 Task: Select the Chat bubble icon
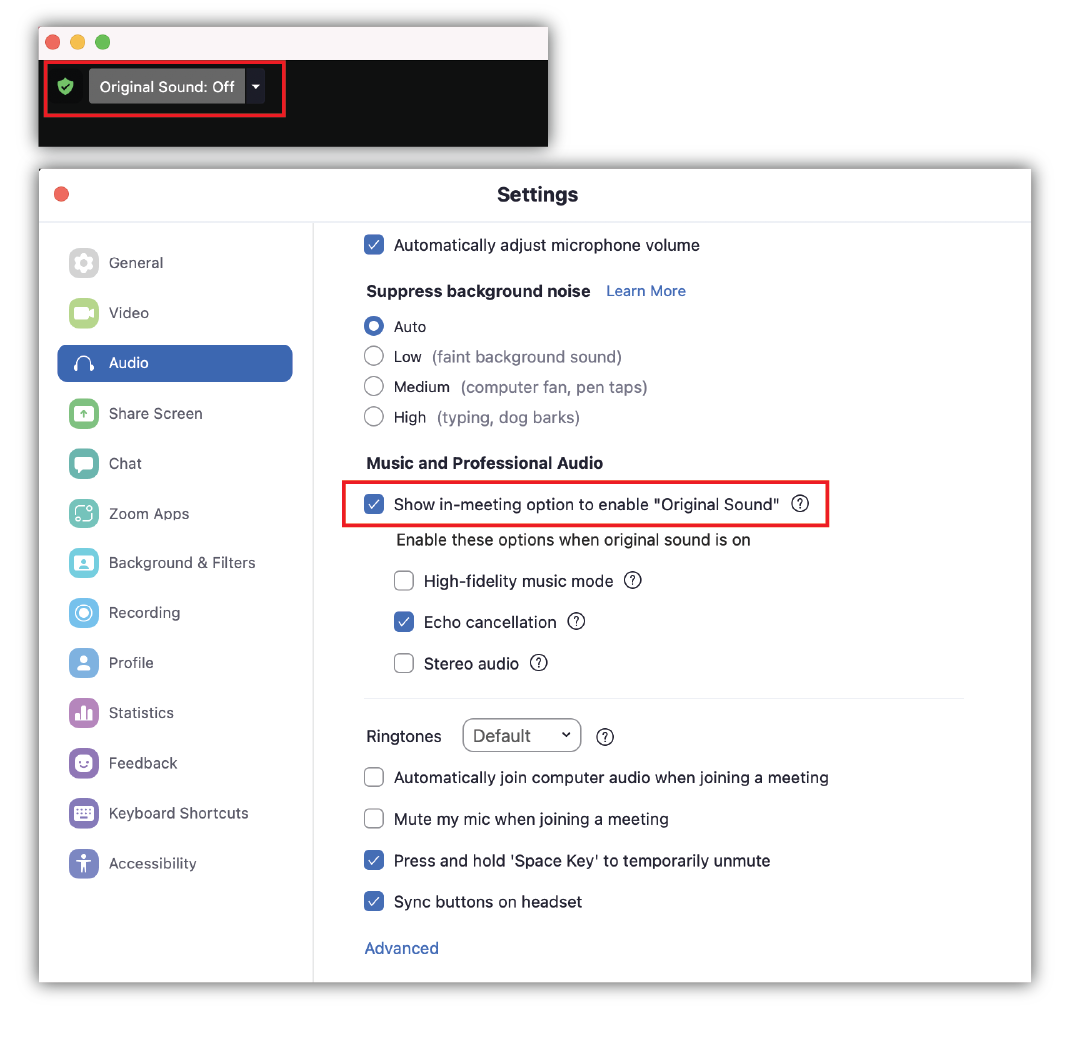coord(84,464)
